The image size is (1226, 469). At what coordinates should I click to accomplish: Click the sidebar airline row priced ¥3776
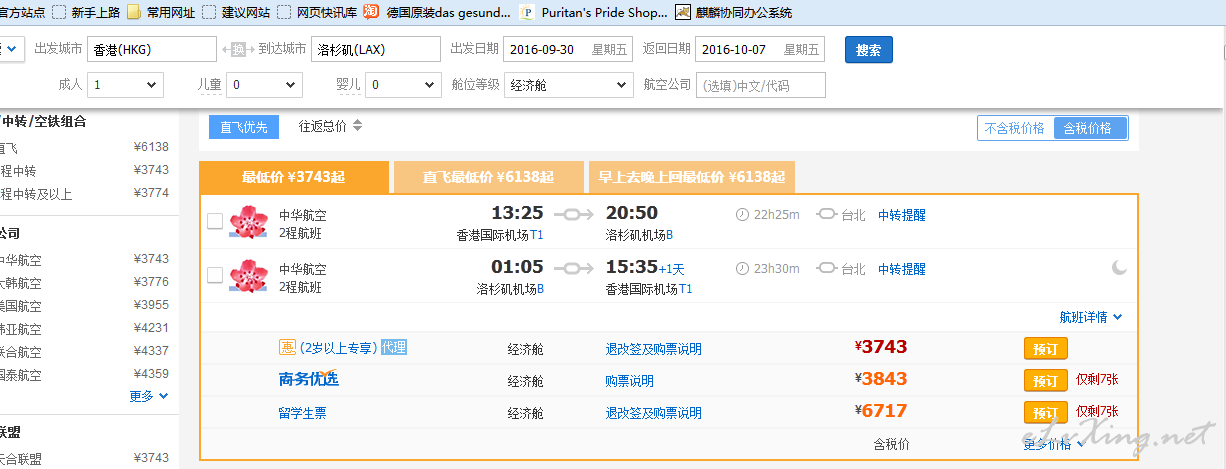[85, 282]
